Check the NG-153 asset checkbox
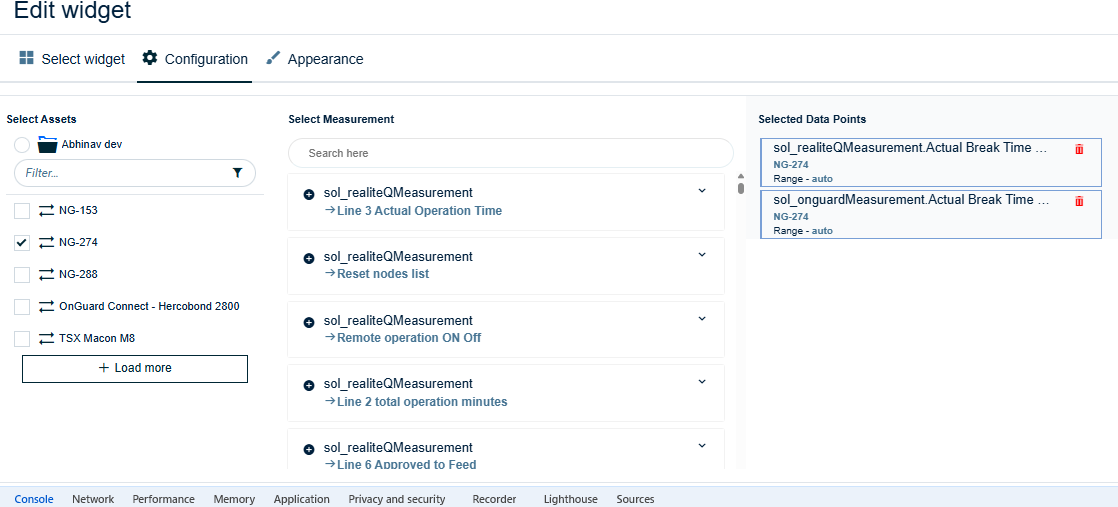Viewport: 1118px width, 507px height. tap(22, 210)
